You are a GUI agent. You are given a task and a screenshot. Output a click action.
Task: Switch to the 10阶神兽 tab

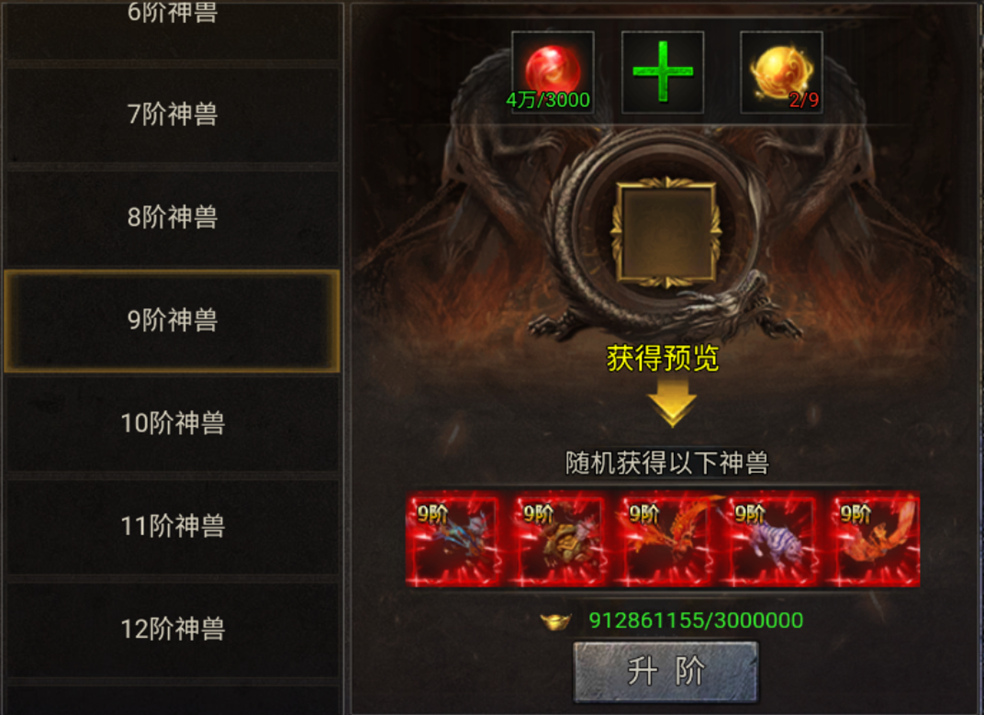(x=173, y=424)
